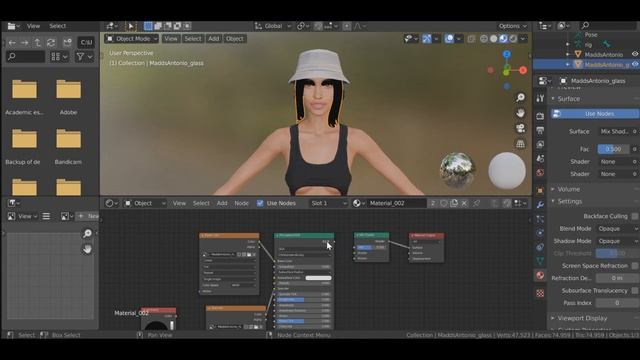Open the file browser filter dropdown
The image size is (640, 360).
coord(84,57)
